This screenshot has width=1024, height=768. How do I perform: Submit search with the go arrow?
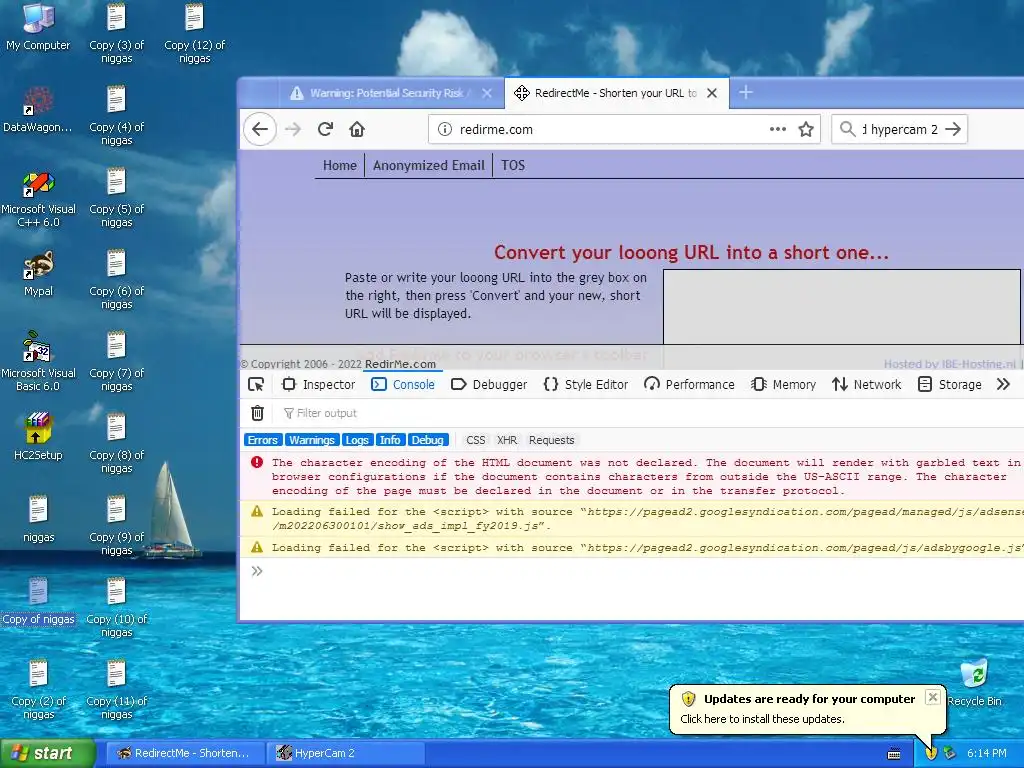tap(953, 129)
